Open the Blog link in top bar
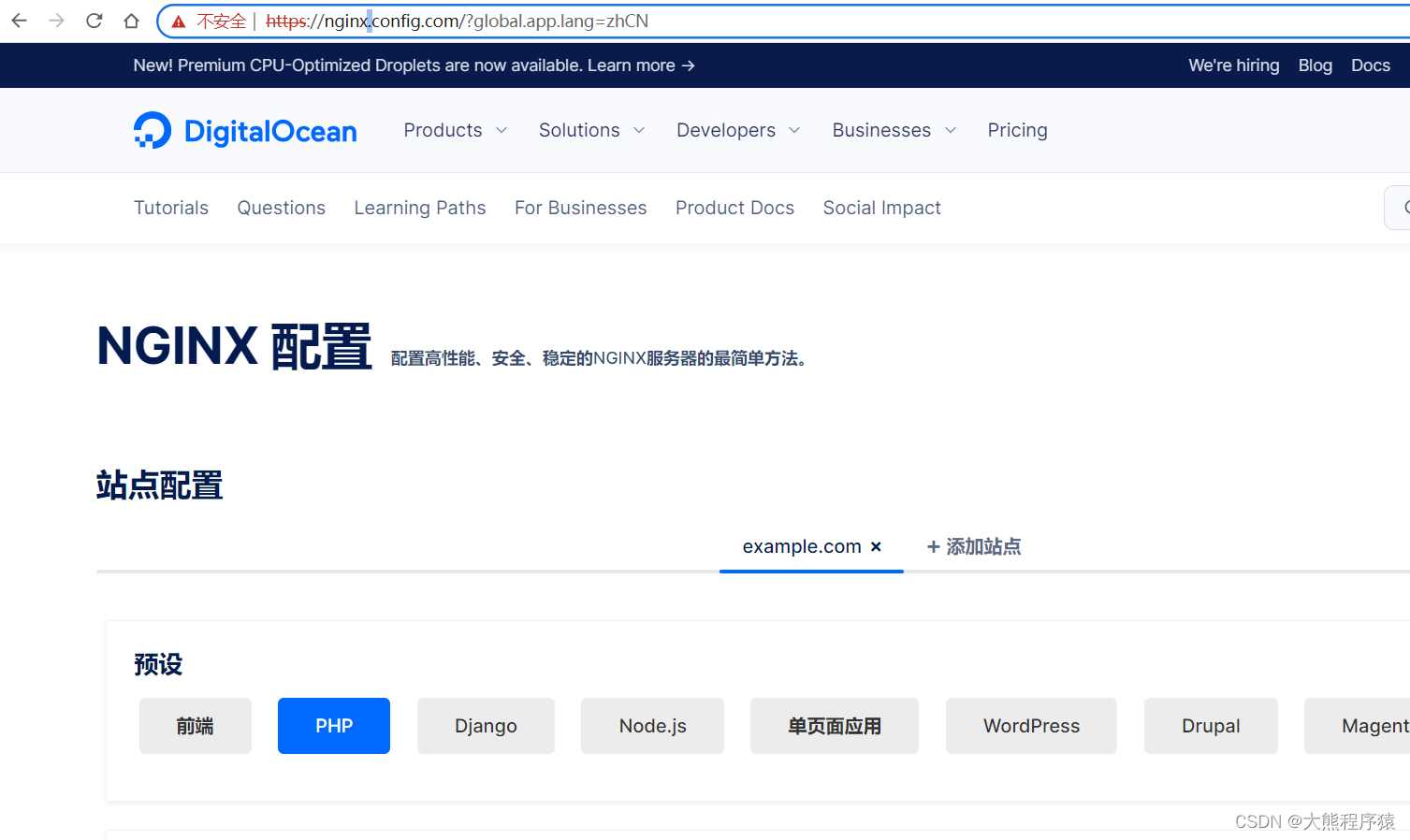 click(x=1315, y=65)
